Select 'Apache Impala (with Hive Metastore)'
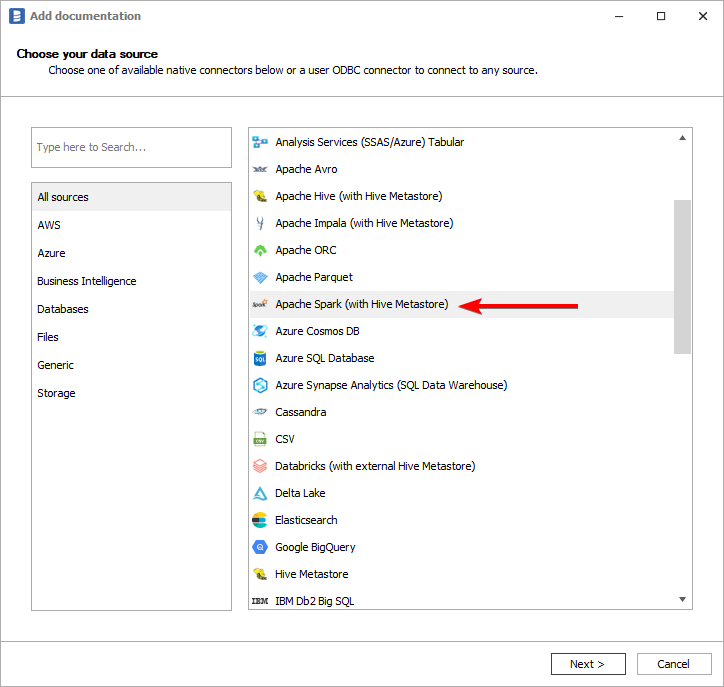Viewport: 724px width, 687px height. (x=462, y=223)
